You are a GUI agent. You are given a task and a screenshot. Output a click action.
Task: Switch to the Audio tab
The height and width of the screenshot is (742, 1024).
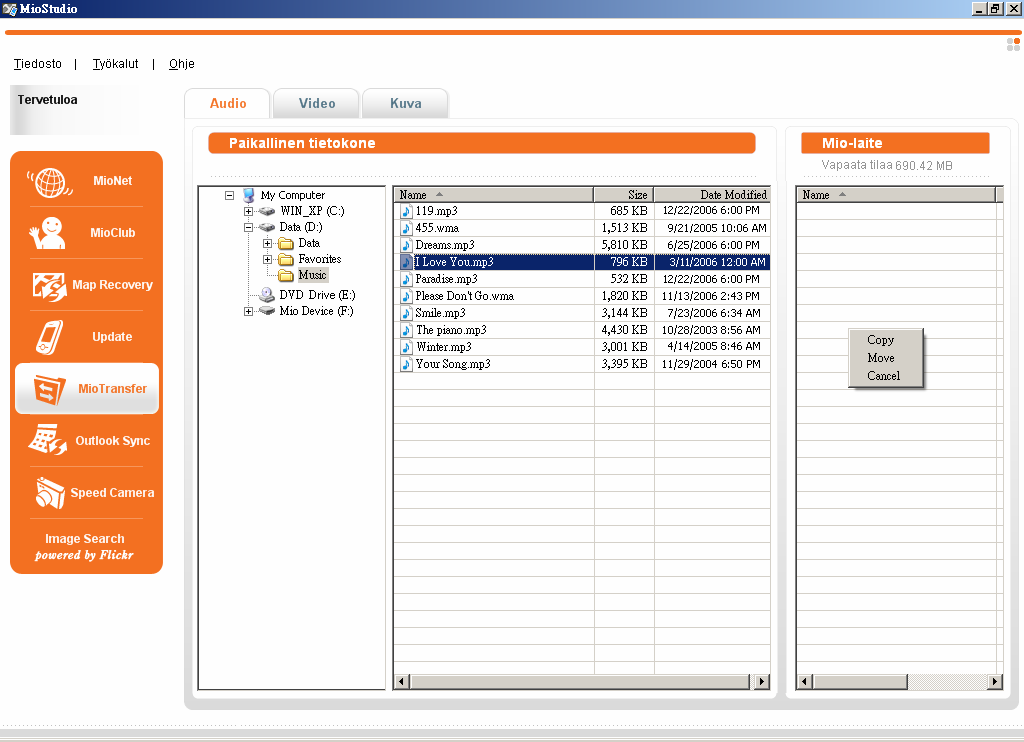(228, 103)
